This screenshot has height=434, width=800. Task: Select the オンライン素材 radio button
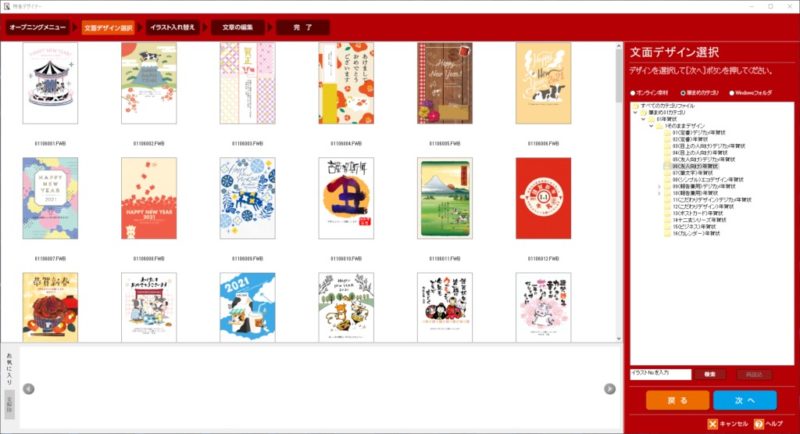(x=633, y=93)
